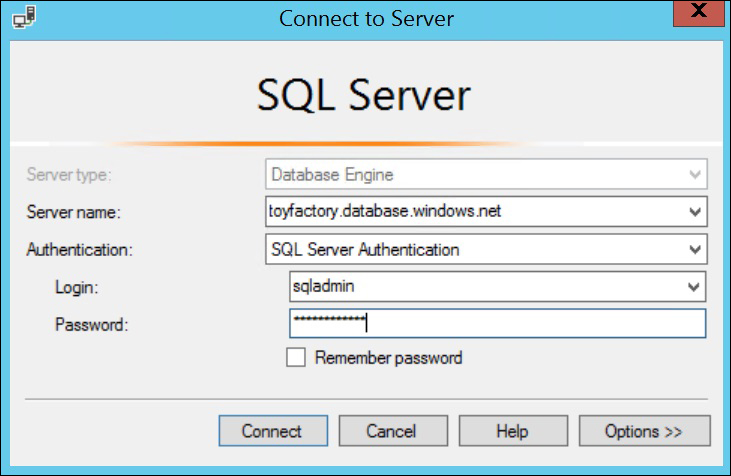The image size is (731, 476).
Task: Click the Database Engine server type box
Action: pos(486,174)
